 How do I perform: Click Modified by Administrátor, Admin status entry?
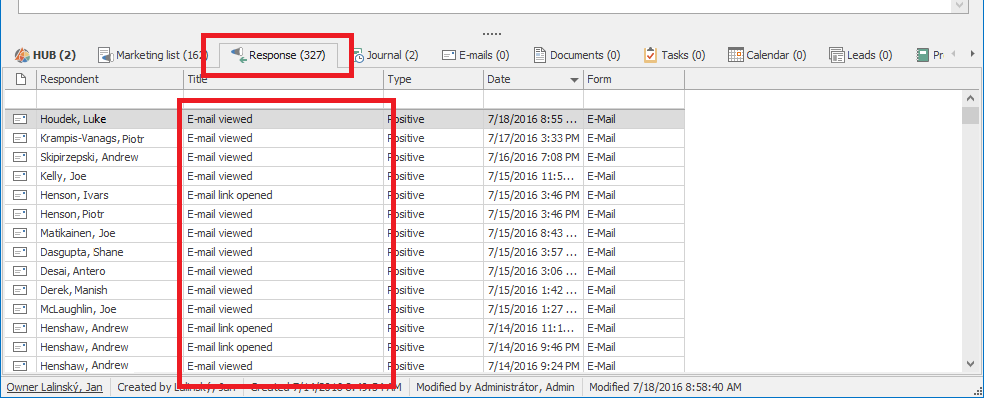(495, 387)
